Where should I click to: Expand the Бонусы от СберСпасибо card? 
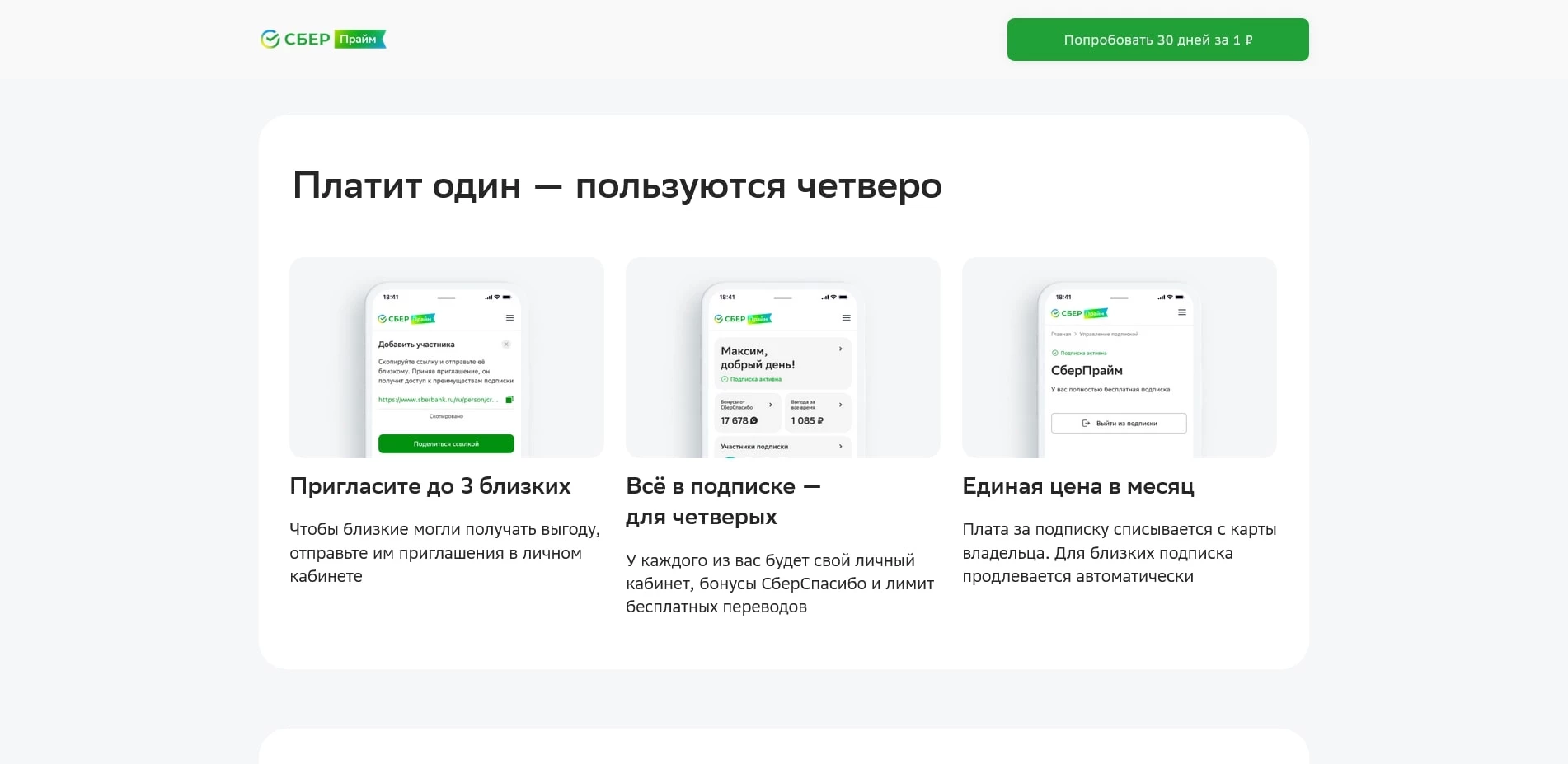771,405
